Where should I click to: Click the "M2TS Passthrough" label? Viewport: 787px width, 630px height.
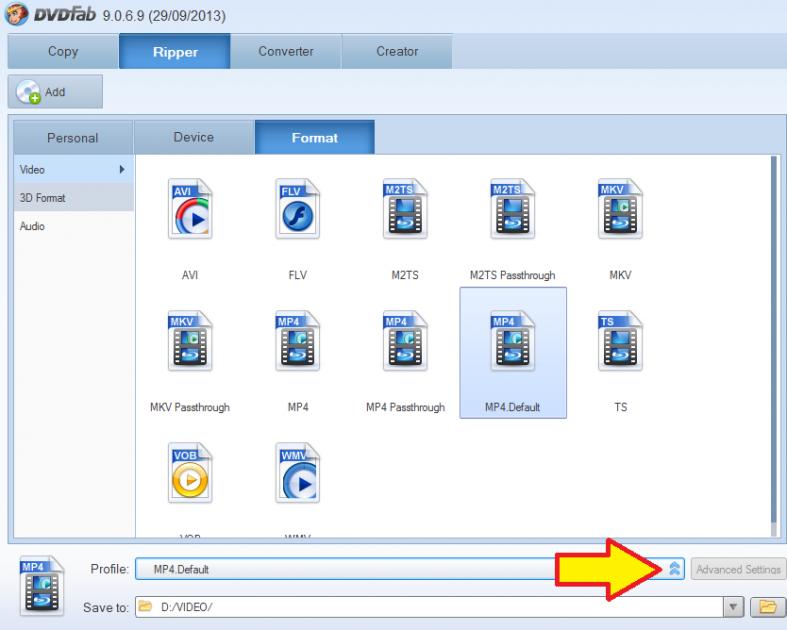coord(512,275)
